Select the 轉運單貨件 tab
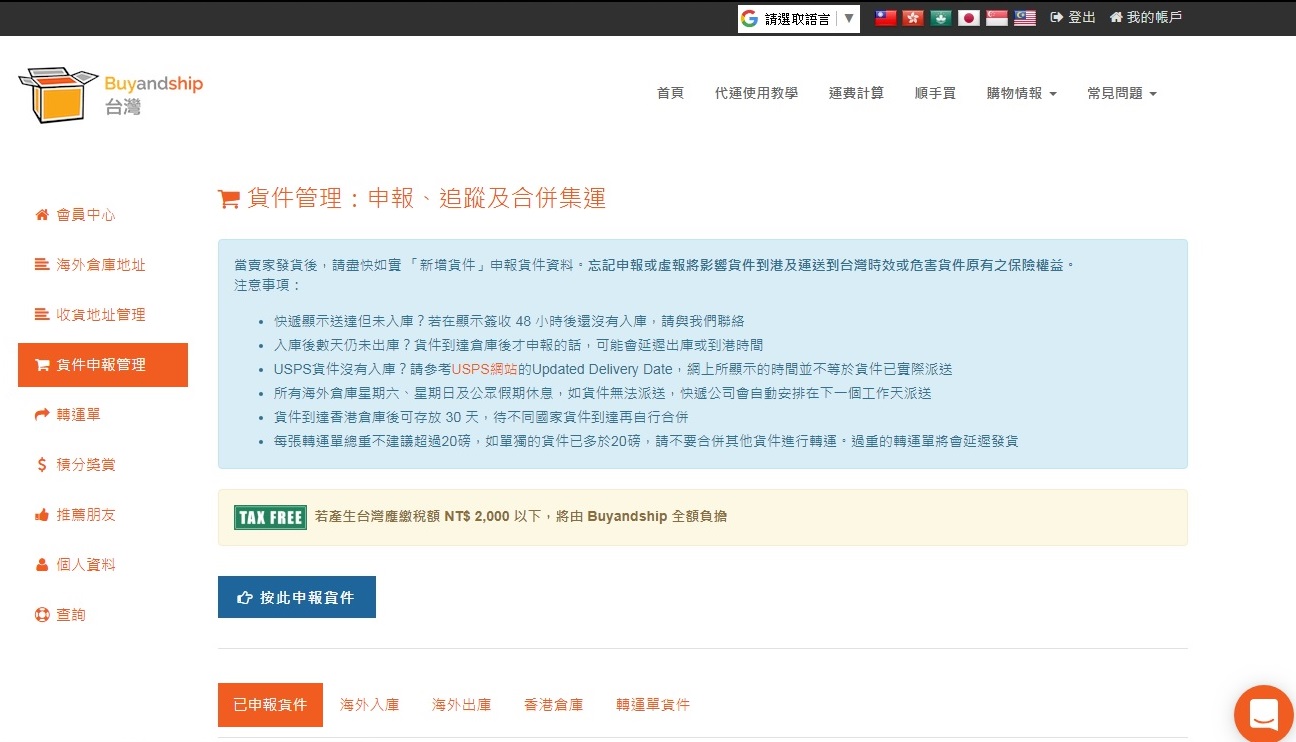 (652, 705)
